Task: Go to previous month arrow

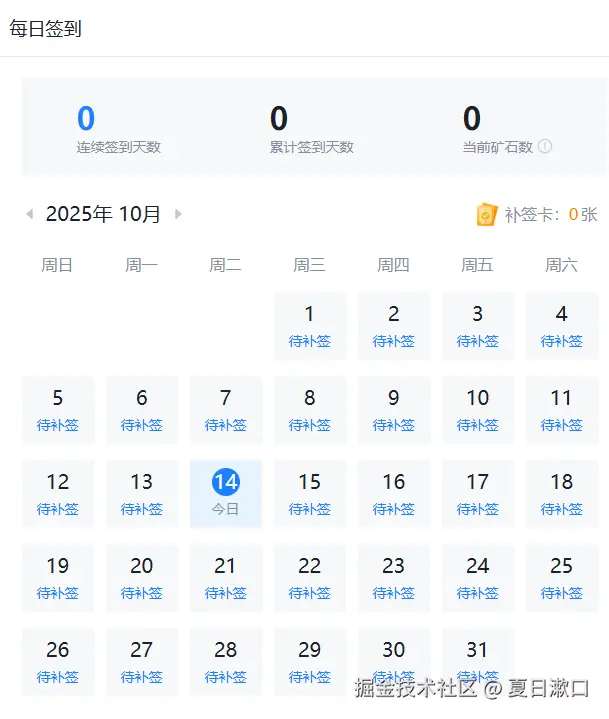Action: tap(30, 214)
